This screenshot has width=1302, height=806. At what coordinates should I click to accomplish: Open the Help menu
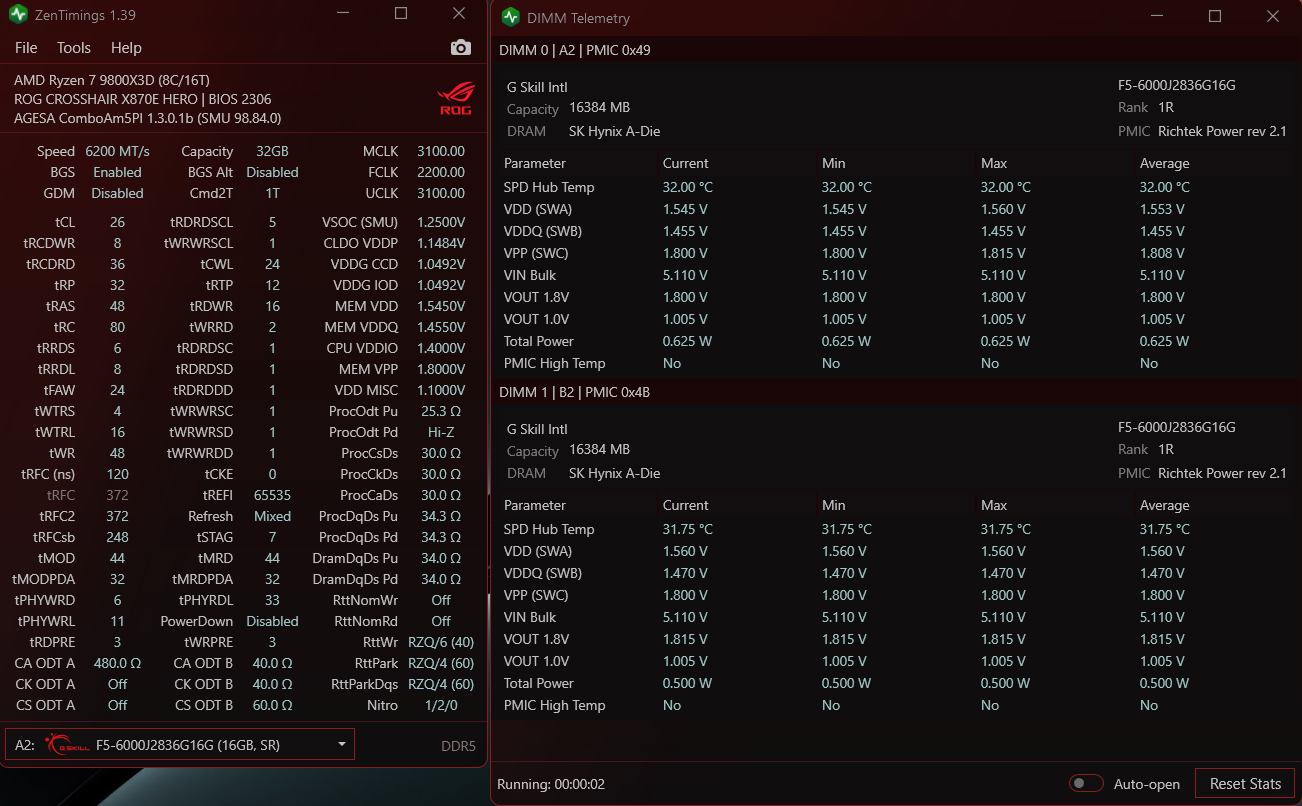coord(126,48)
